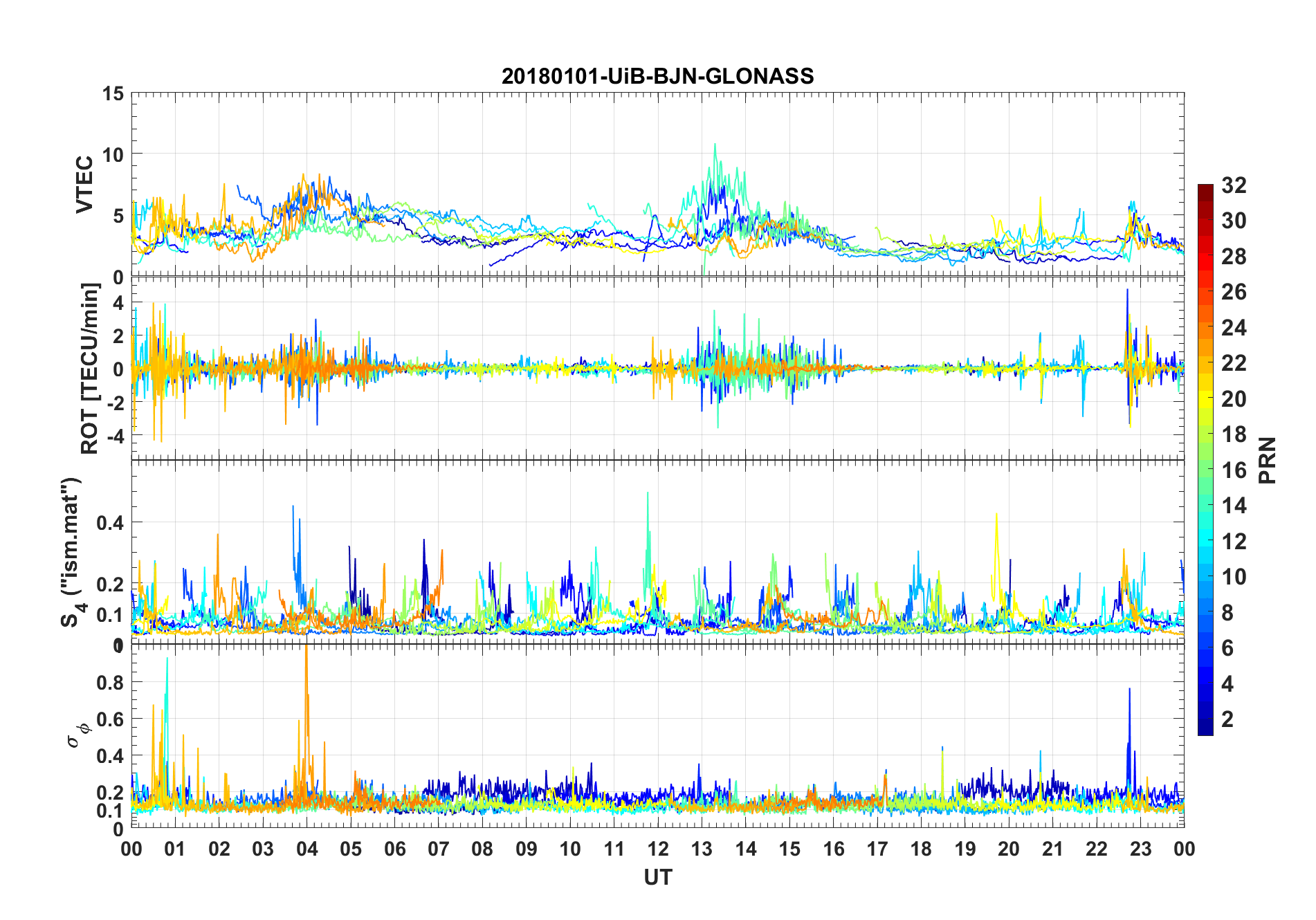This screenshot has width=1316, height=920.
Task: Click the plot title 20180101-UiB-BJN-GLONASS
Action: [x=657, y=76]
